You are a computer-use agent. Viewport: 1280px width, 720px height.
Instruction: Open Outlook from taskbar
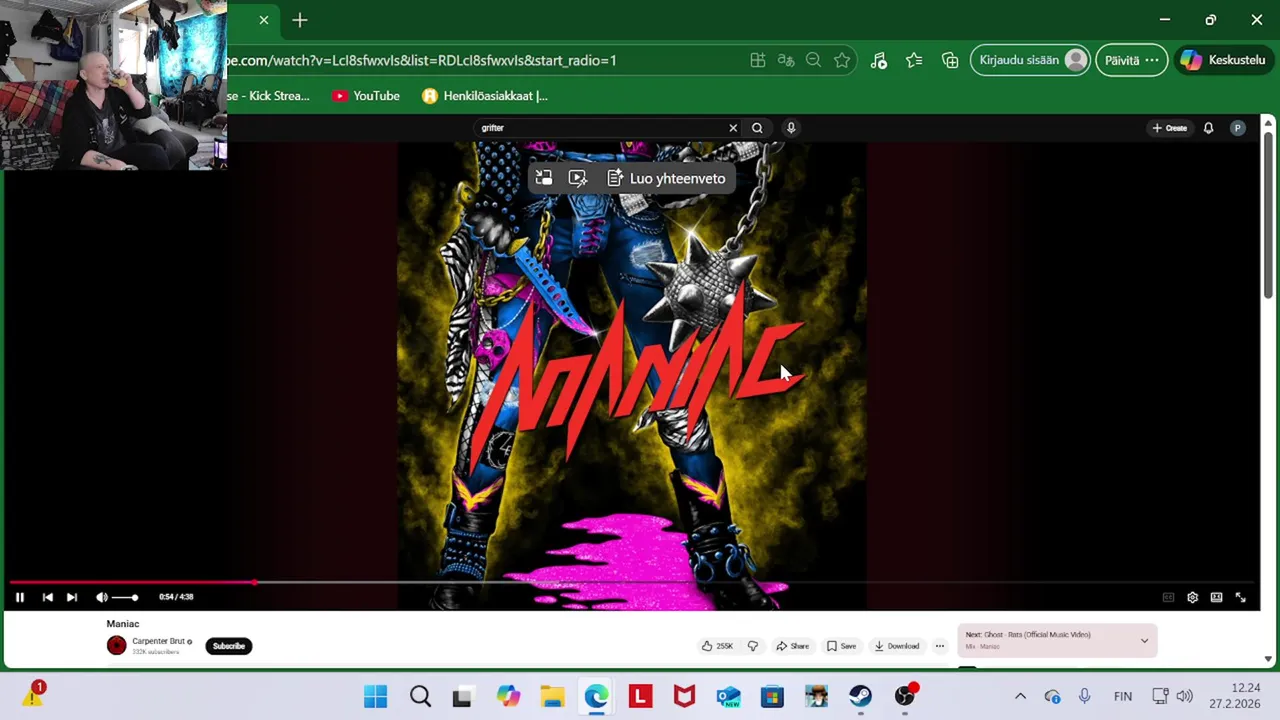click(x=728, y=696)
